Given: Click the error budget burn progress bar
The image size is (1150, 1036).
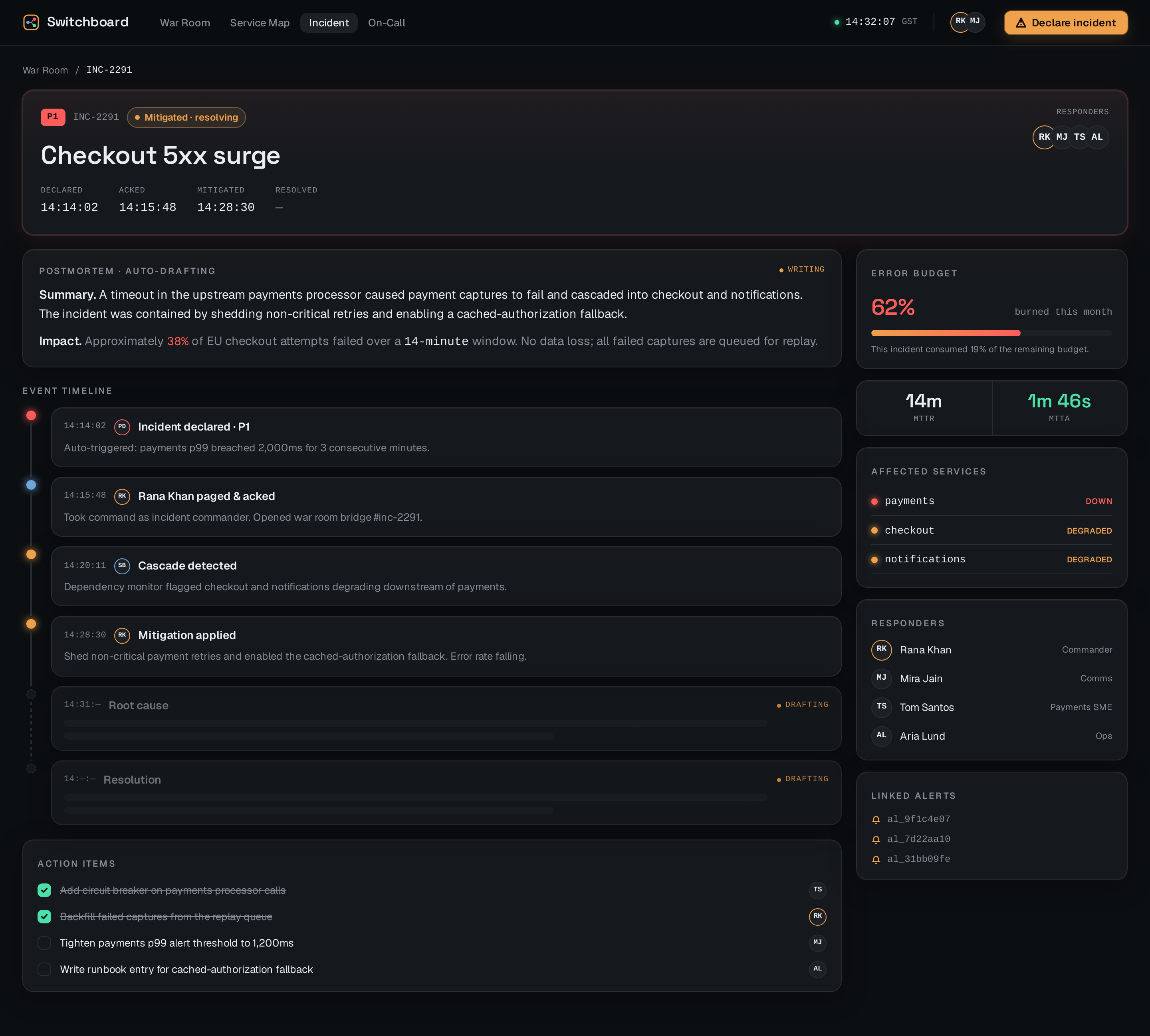Looking at the screenshot, I should click(x=991, y=333).
